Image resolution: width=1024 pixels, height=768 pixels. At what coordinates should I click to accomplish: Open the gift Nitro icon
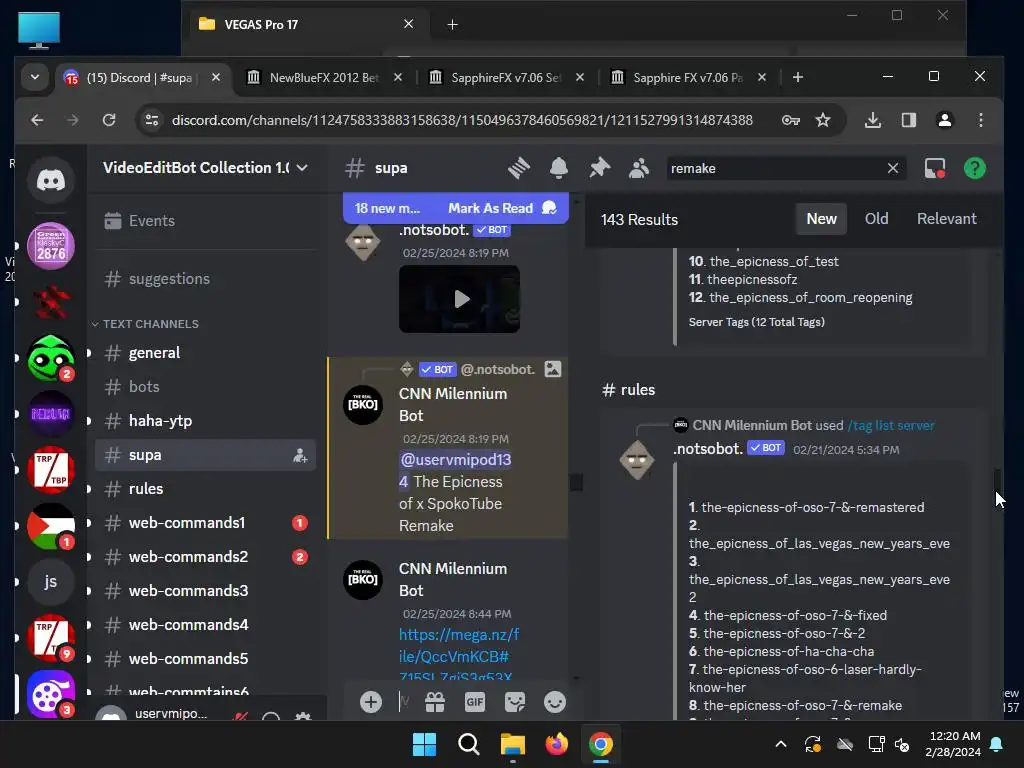tap(435, 702)
